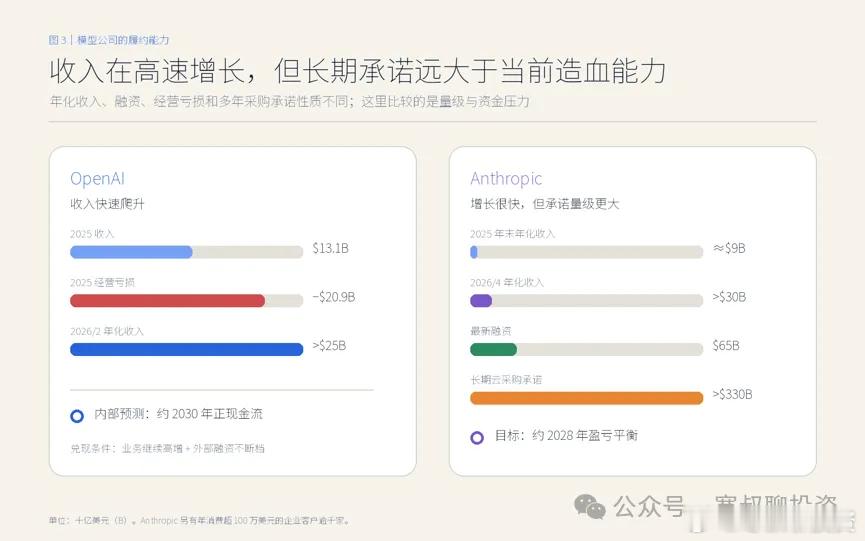The width and height of the screenshot is (865, 541).
Task: Click the blue circle beside 内部预测
Action: pos(77,416)
